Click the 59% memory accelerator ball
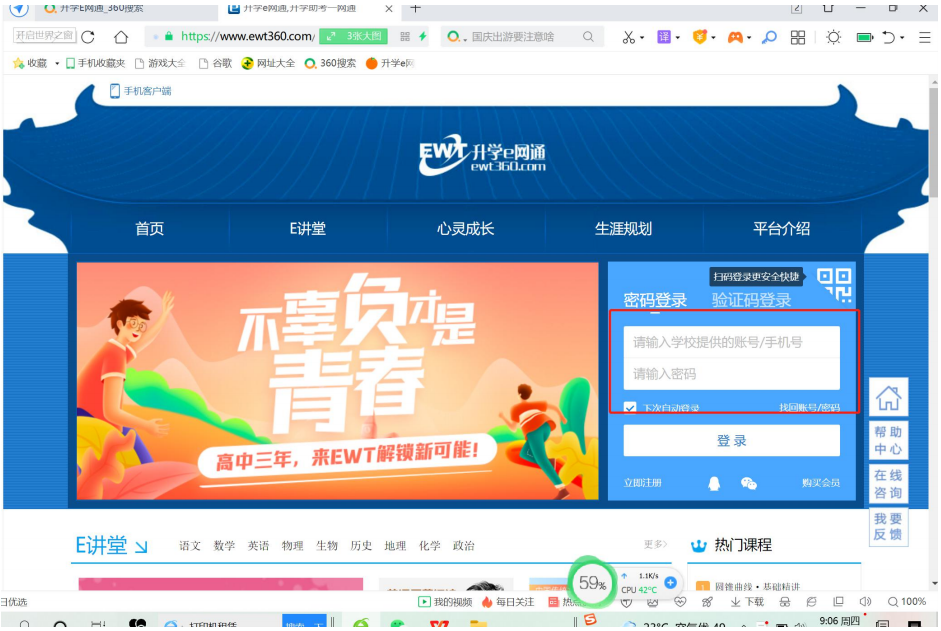This screenshot has height=631, width=941. [x=591, y=582]
